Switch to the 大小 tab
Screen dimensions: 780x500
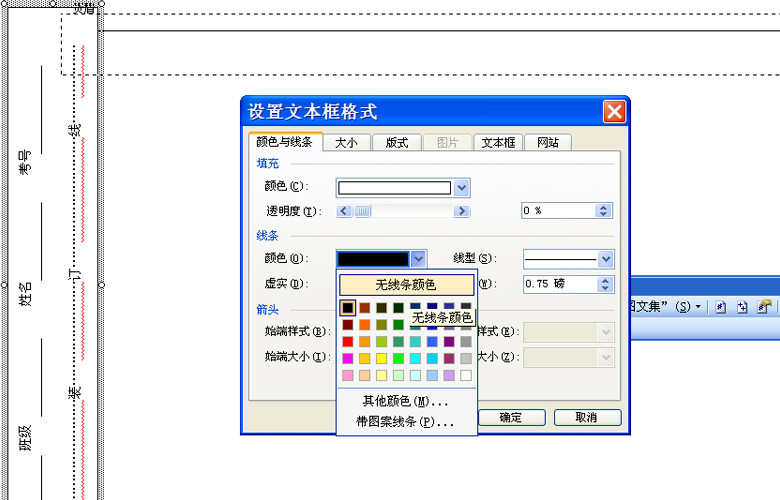[x=346, y=143]
